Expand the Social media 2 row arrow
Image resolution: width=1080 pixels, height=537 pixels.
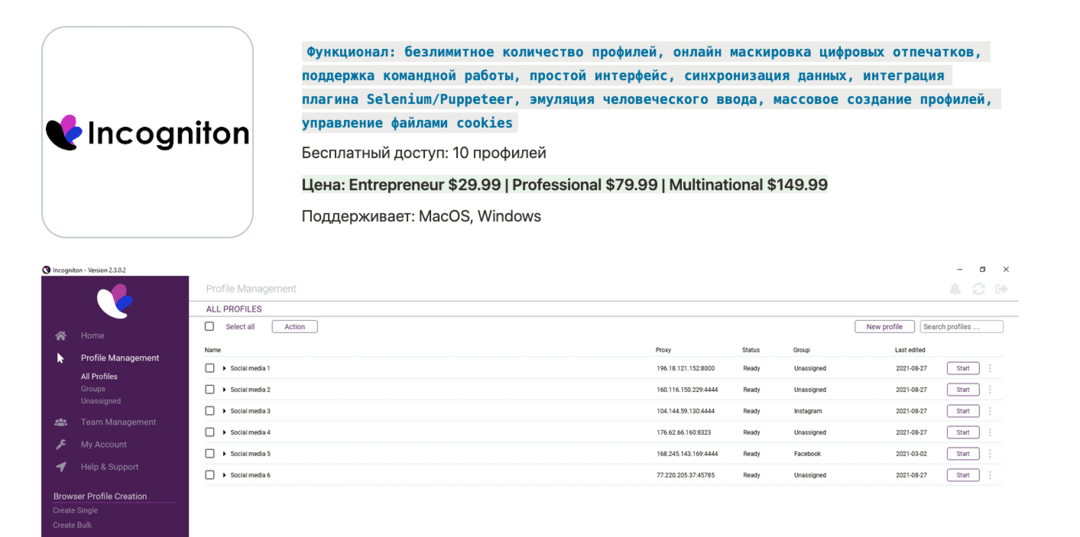(x=225, y=390)
